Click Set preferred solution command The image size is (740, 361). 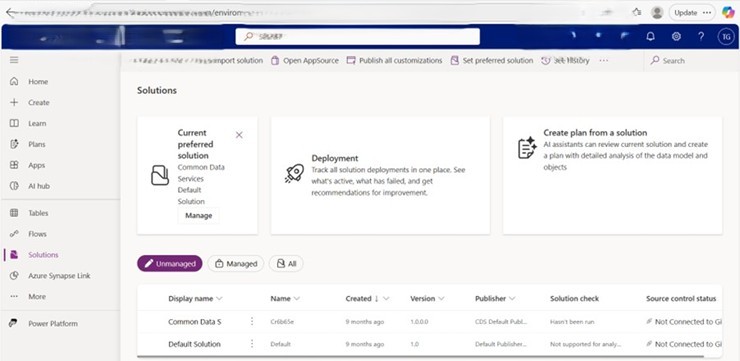[492, 60]
